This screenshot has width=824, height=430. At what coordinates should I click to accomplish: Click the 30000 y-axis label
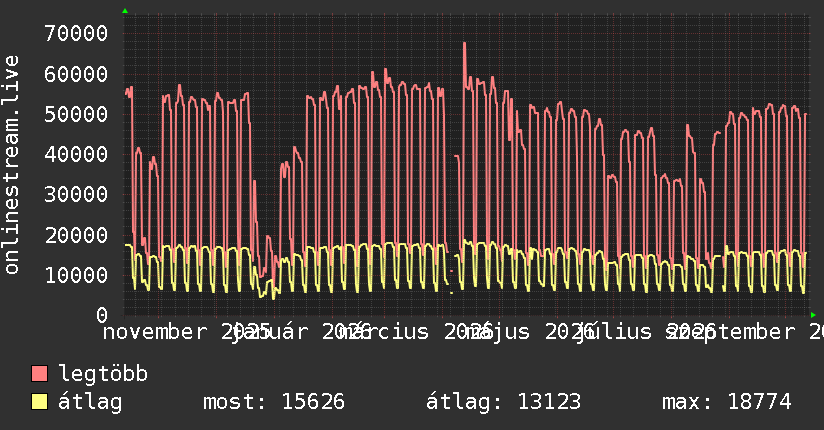point(76,194)
